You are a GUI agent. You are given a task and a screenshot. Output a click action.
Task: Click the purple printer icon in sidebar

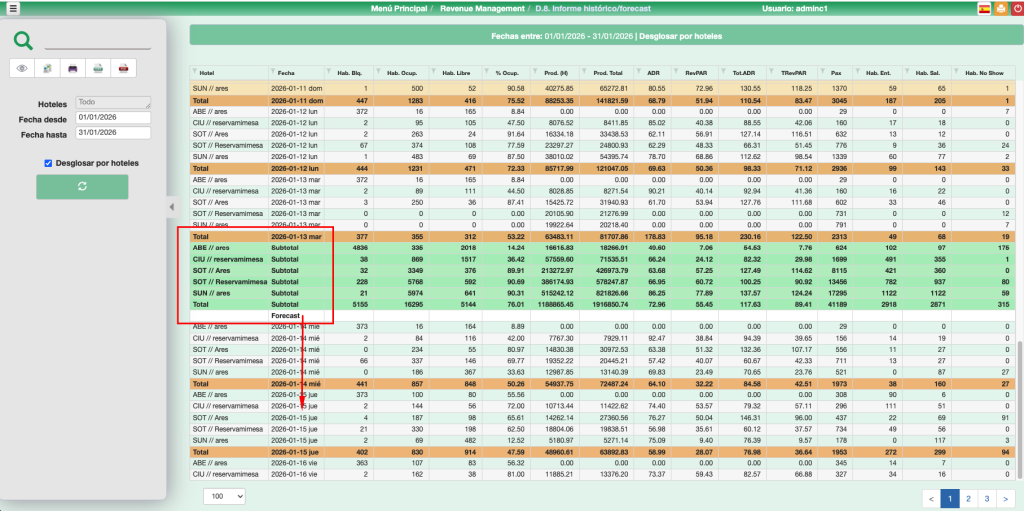tap(73, 68)
